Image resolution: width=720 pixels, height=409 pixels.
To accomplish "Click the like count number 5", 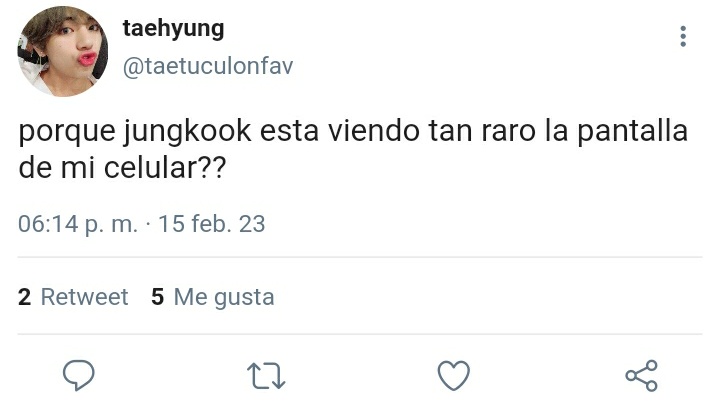I will 158,297.
